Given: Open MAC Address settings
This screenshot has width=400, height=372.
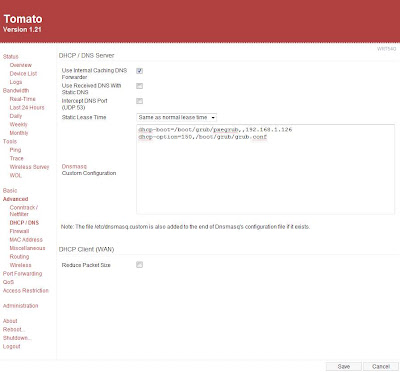Looking at the screenshot, I should click(x=26, y=240).
